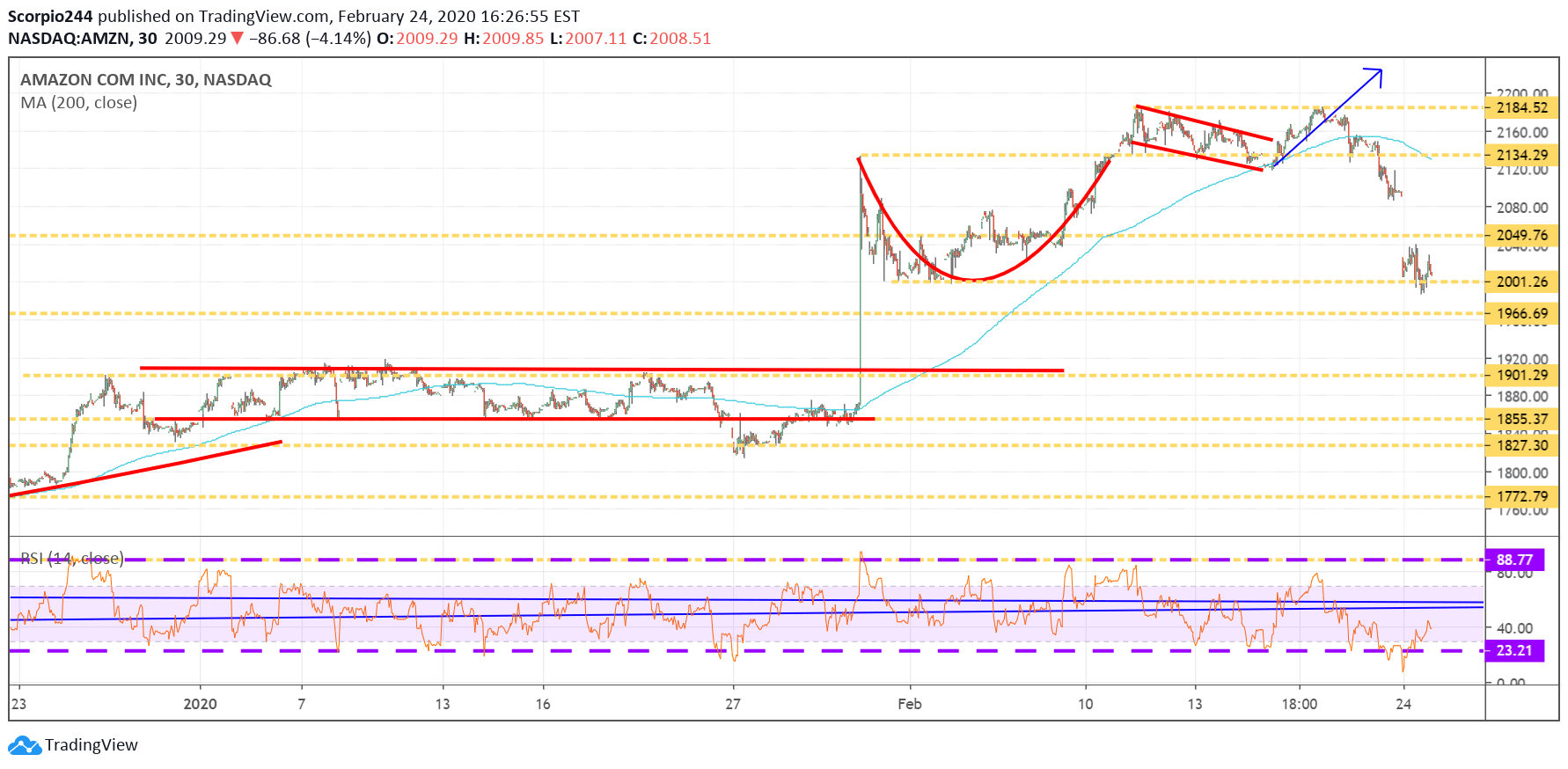The width and height of the screenshot is (1568, 769).
Task: Click the RSI 23.21 value label
Action: coord(1514,650)
